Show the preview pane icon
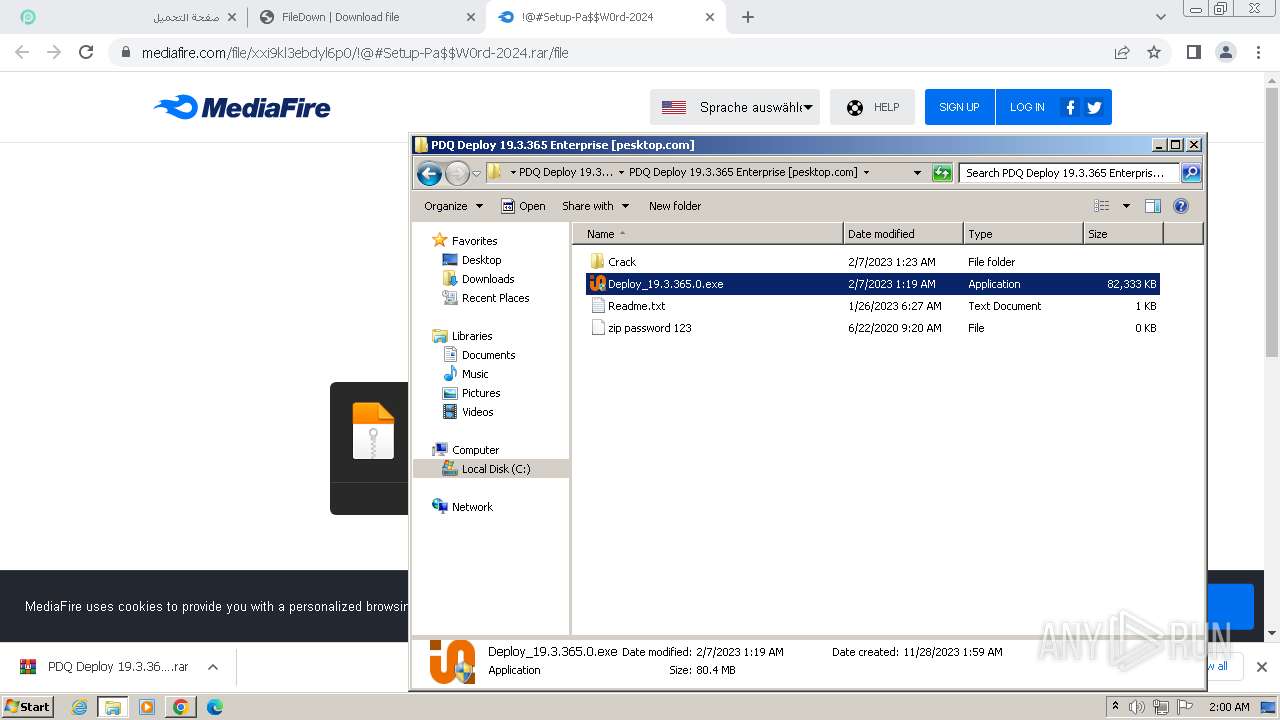Screen dimensions: 1280x720 pos(1152,206)
